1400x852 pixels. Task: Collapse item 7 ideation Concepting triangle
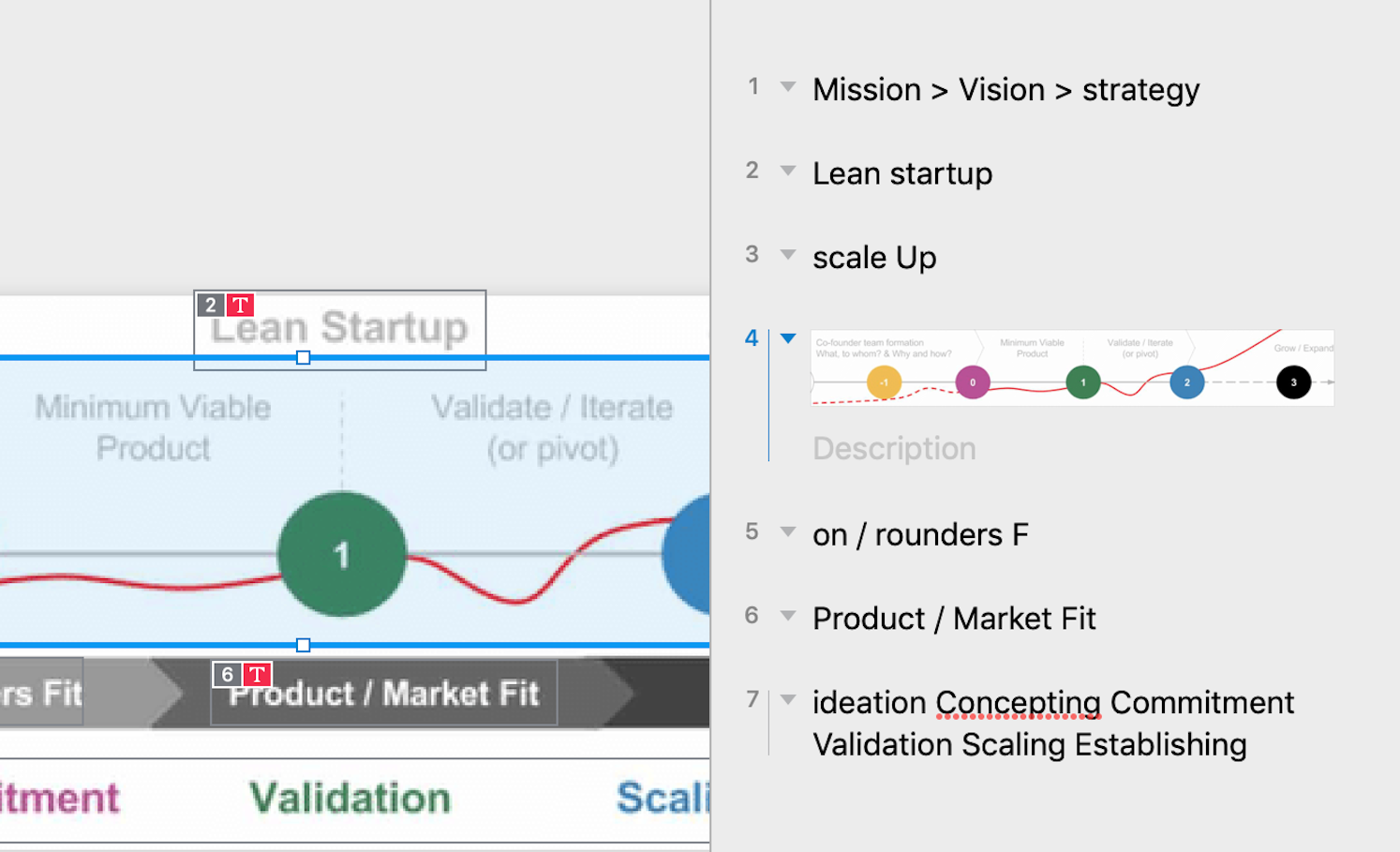pyautogui.click(x=788, y=699)
